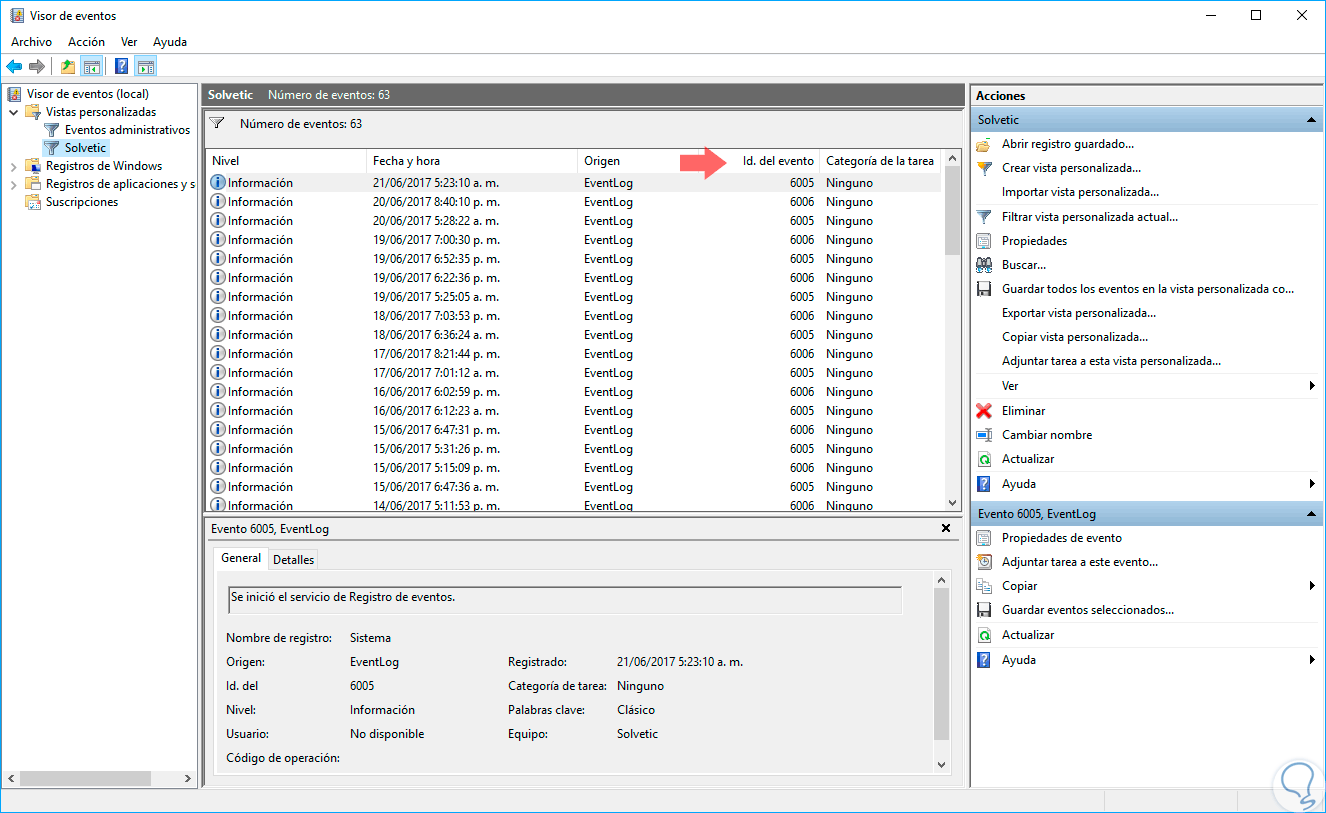The width and height of the screenshot is (1326, 813).
Task: Click the Abrir registro guardado folder icon
Action: click(984, 144)
